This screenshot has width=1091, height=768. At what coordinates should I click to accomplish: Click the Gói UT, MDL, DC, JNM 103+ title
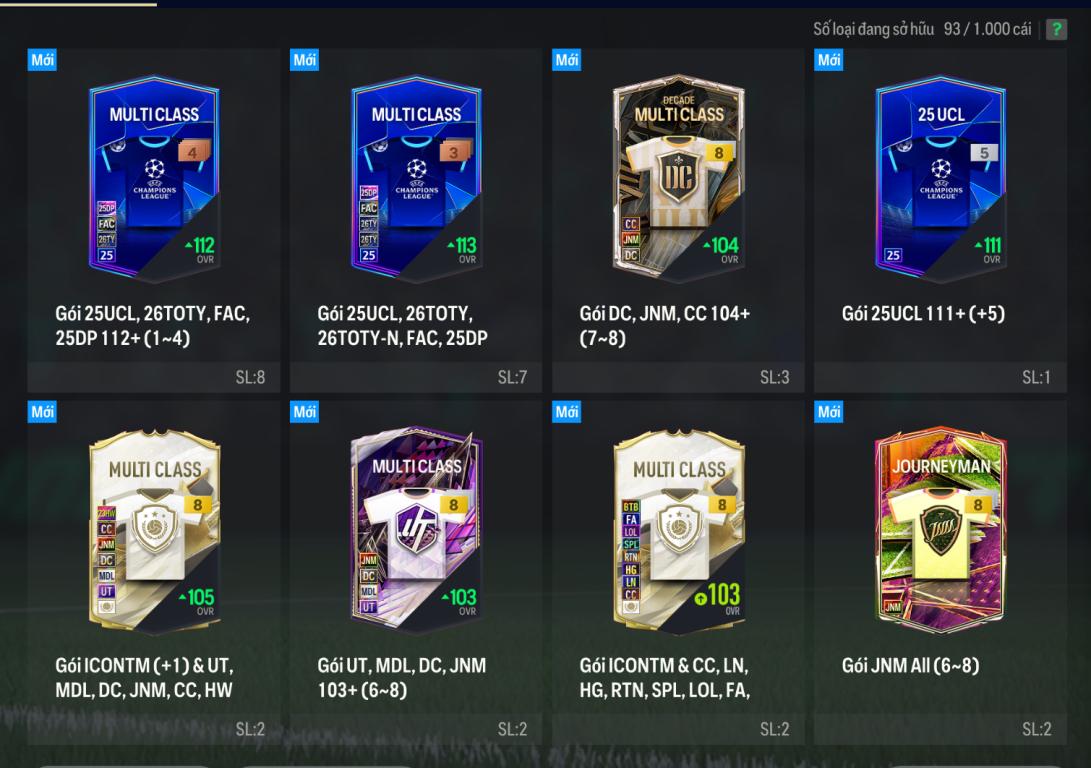(401, 678)
